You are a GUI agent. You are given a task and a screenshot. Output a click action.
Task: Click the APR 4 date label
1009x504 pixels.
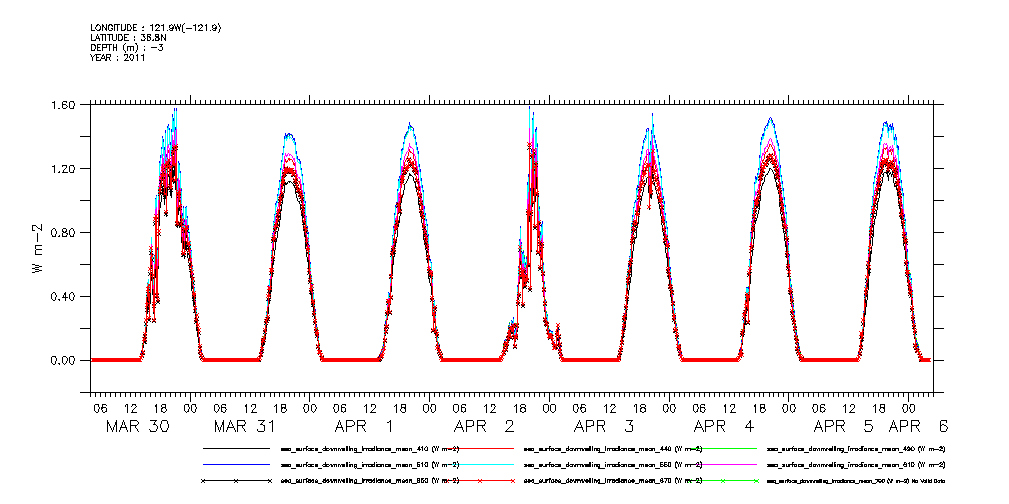pos(725,426)
